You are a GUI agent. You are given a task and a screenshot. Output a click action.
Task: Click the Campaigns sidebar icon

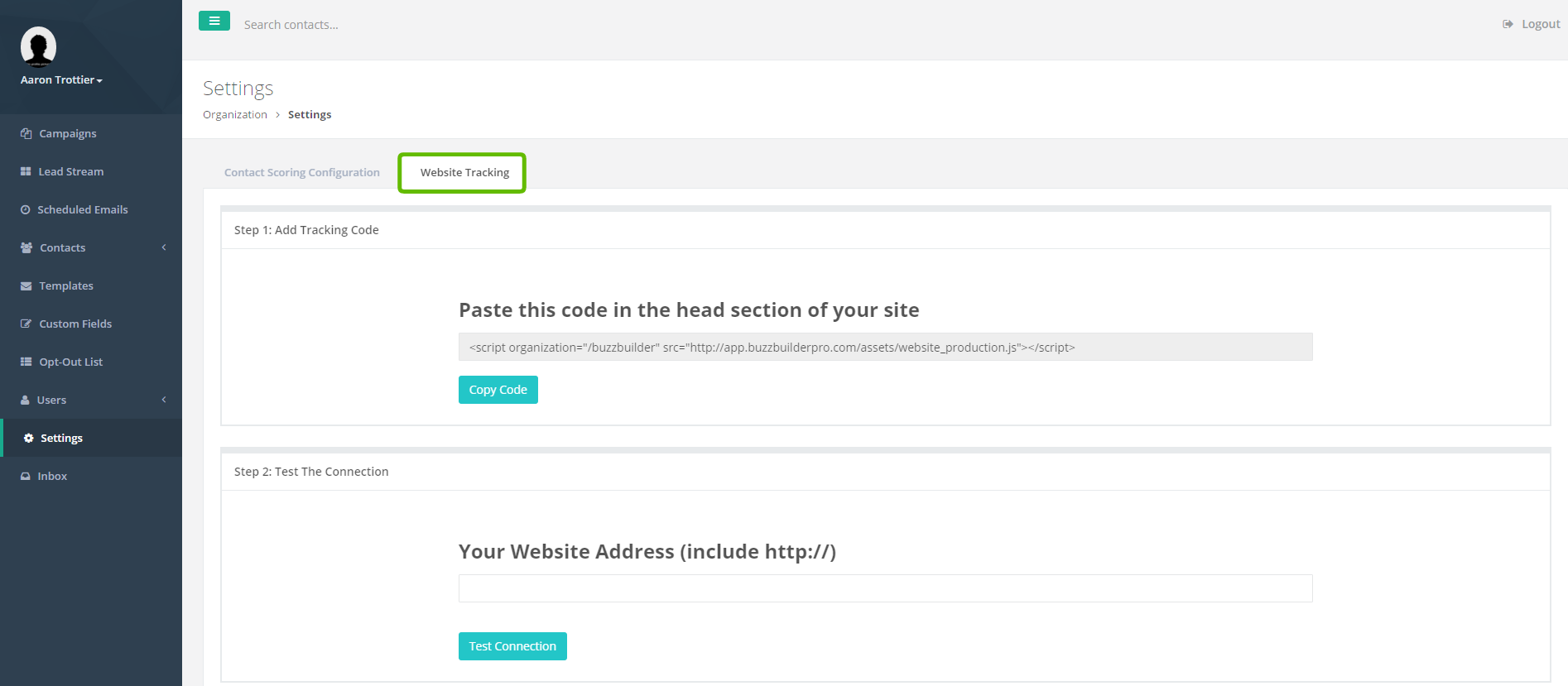26,133
